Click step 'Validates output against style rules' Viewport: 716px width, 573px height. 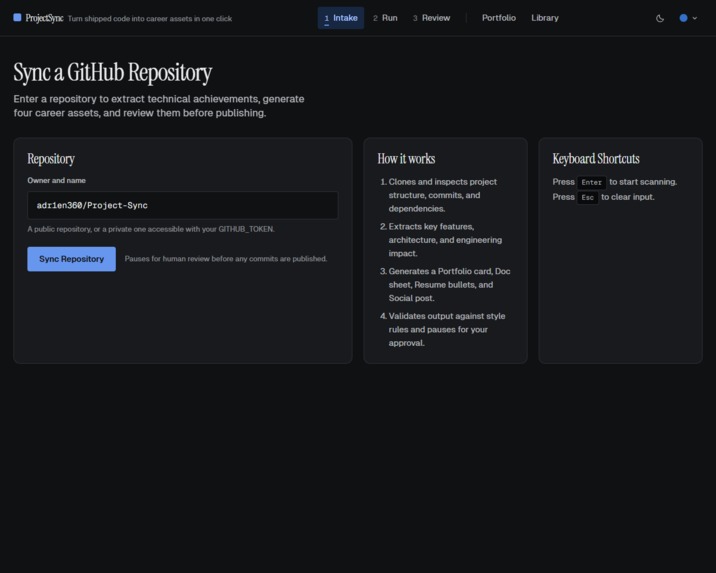pos(442,329)
